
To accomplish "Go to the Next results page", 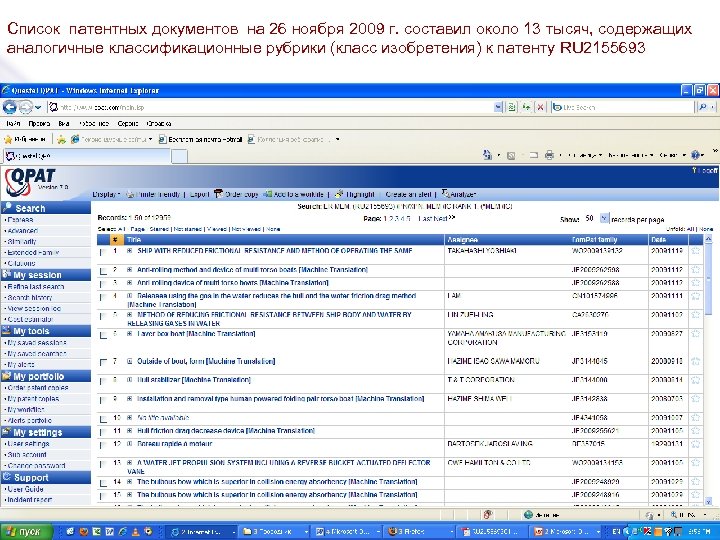I will (444, 219).
